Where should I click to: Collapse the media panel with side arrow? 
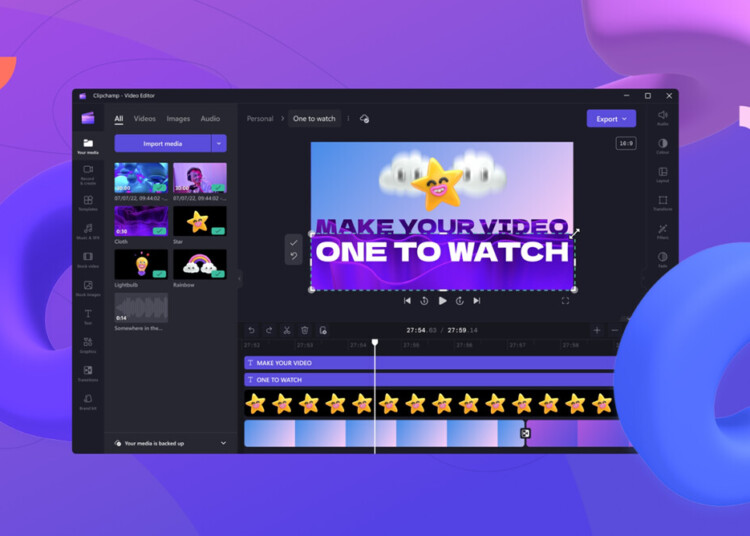[240, 277]
